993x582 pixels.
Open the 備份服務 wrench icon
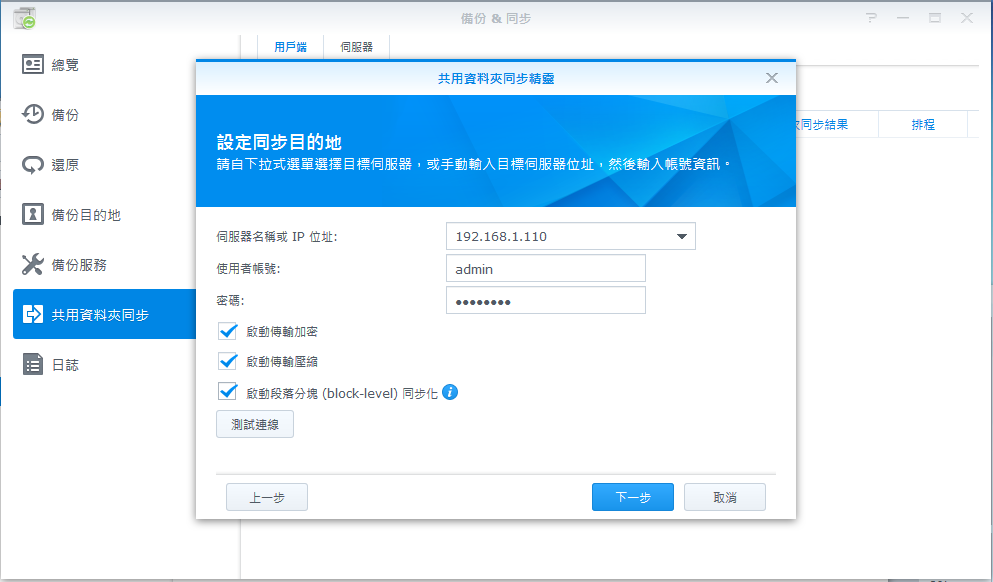[33, 264]
